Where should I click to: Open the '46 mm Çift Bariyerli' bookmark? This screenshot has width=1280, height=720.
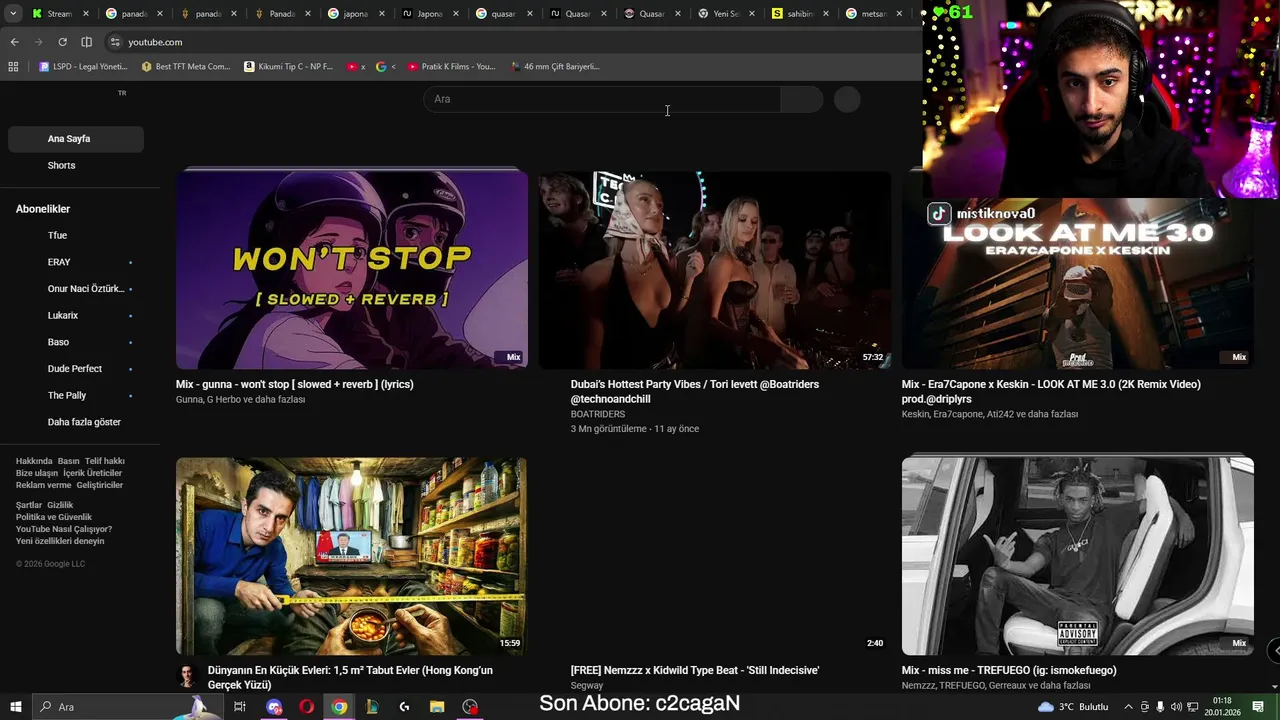(555, 67)
